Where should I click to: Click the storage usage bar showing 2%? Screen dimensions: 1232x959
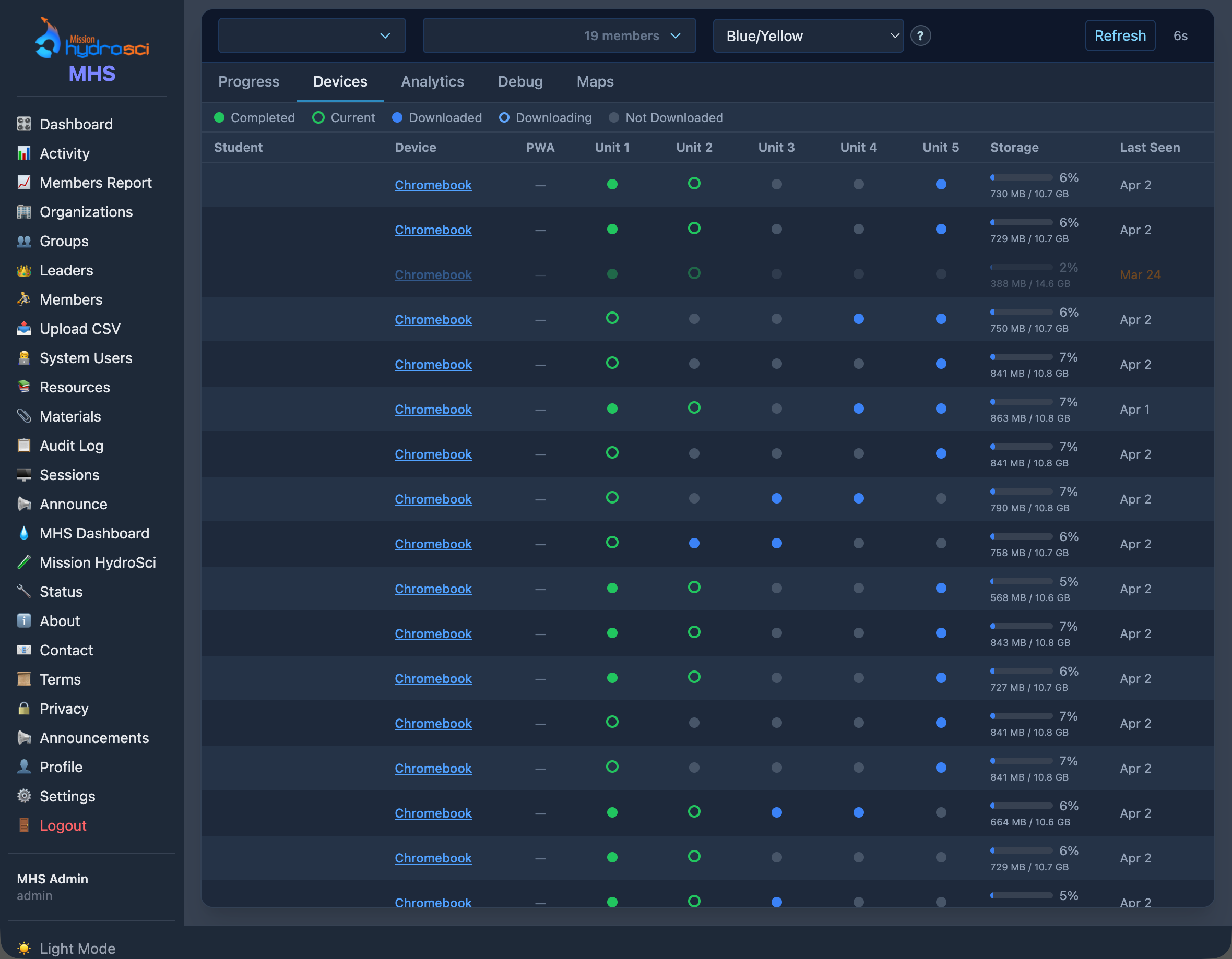click(1021, 267)
